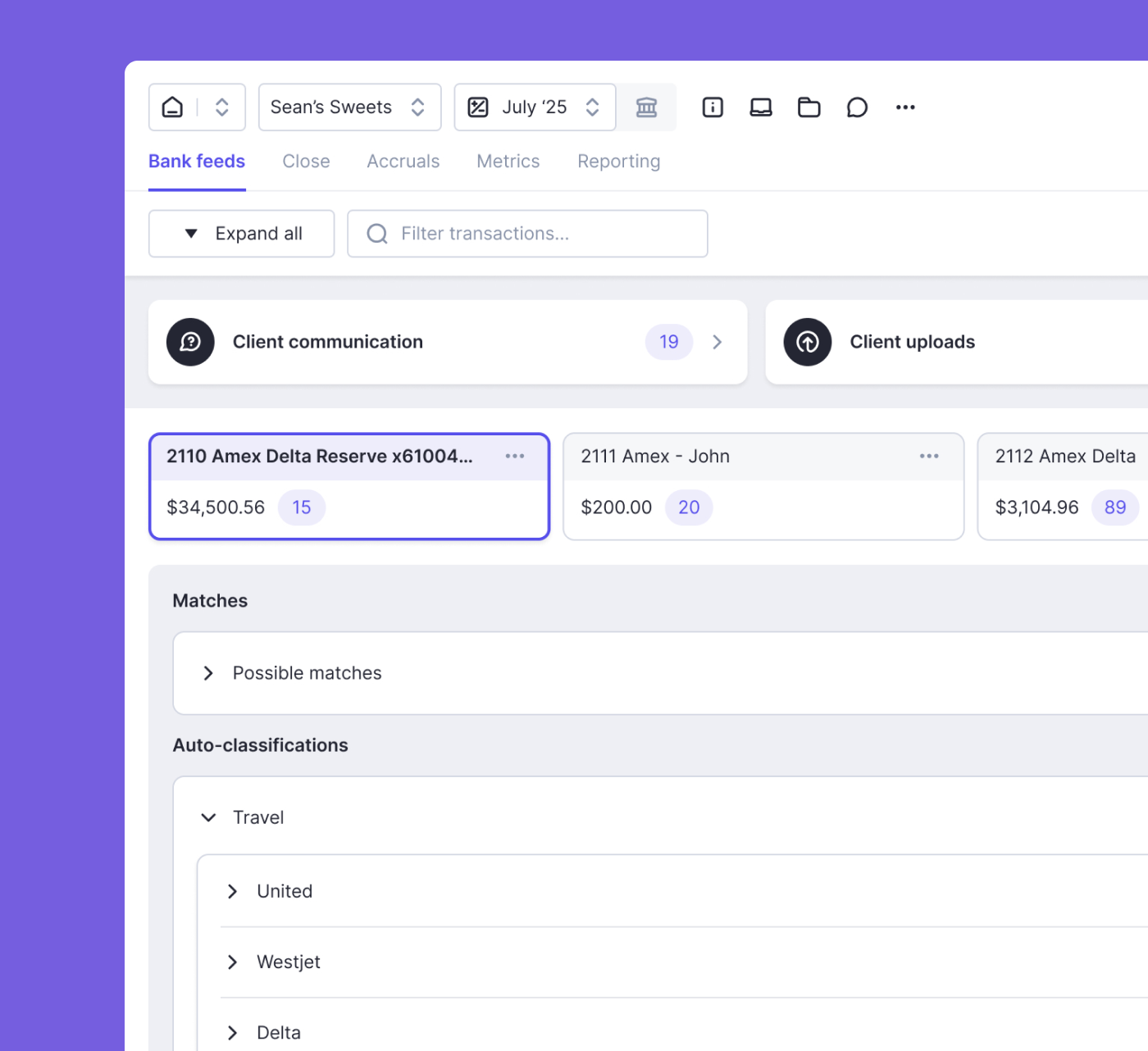The image size is (1148, 1051).
Task: Open the chat bubble icon
Action: (x=857, y=107)
